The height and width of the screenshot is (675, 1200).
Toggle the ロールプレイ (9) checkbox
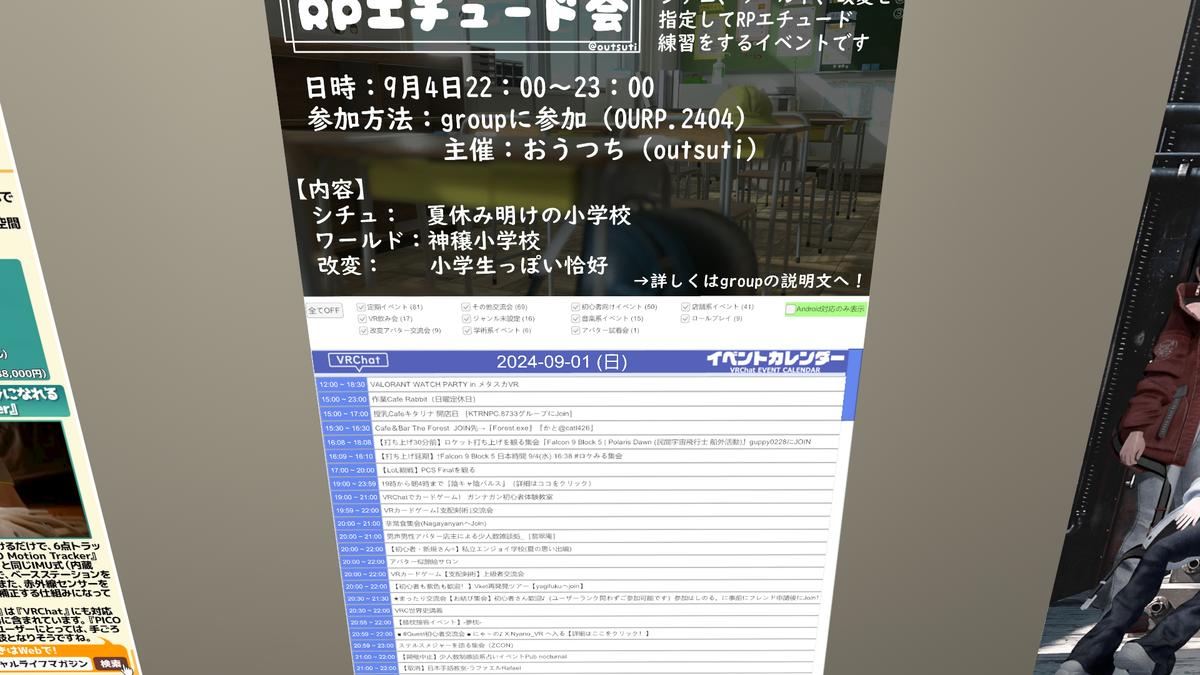click(686, 318)
